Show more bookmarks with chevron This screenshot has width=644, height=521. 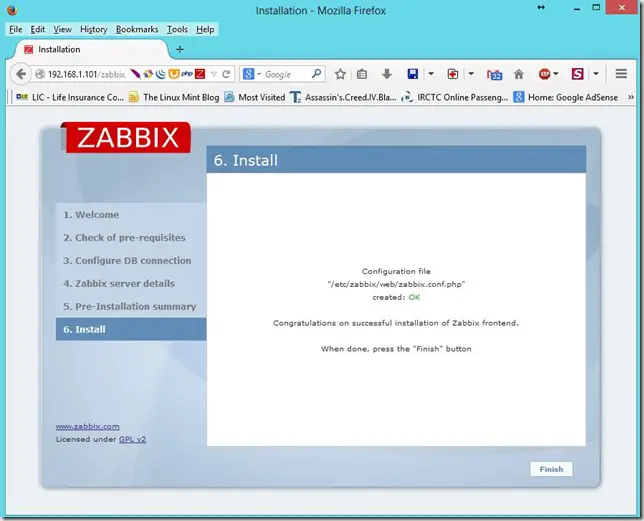pos(631,97)
